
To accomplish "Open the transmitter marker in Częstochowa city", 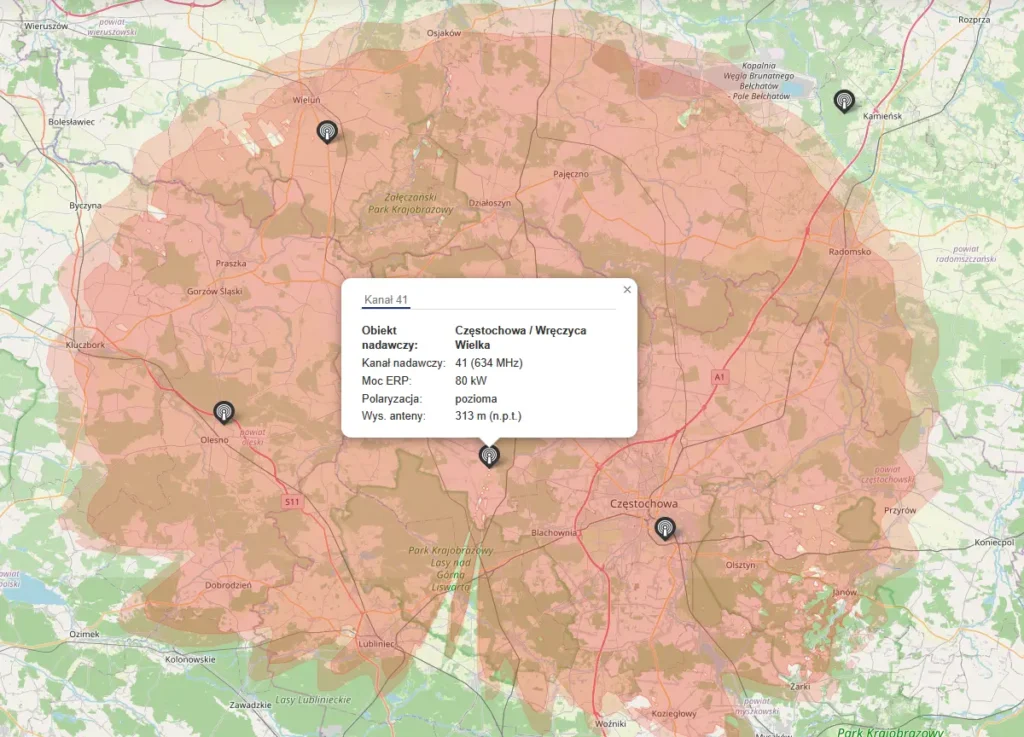I will click(663, 528).
